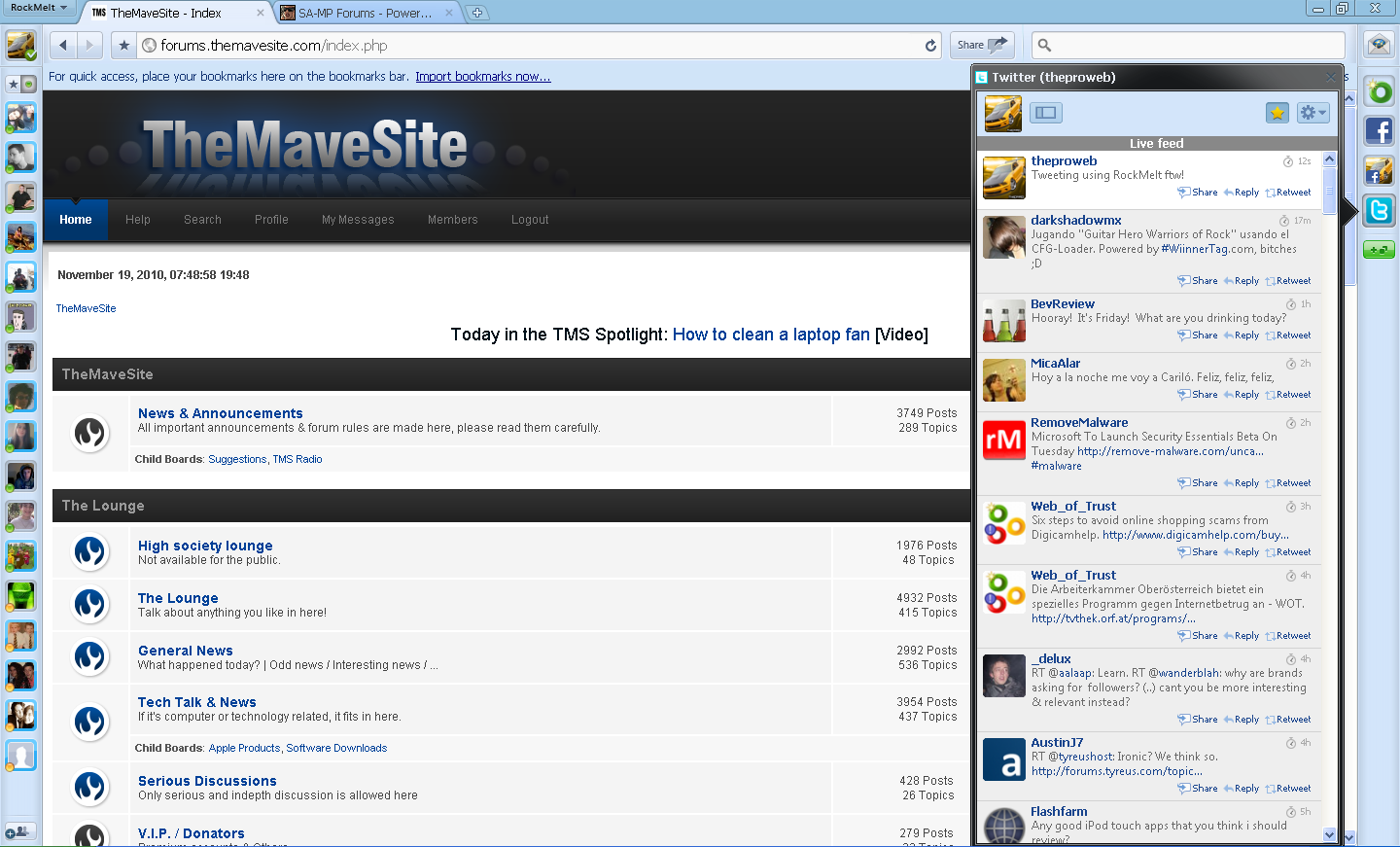This screenshot has width=1400, height=847.
Task: Toggle the Twitter panel favorite star
Action: [1277, 113]
